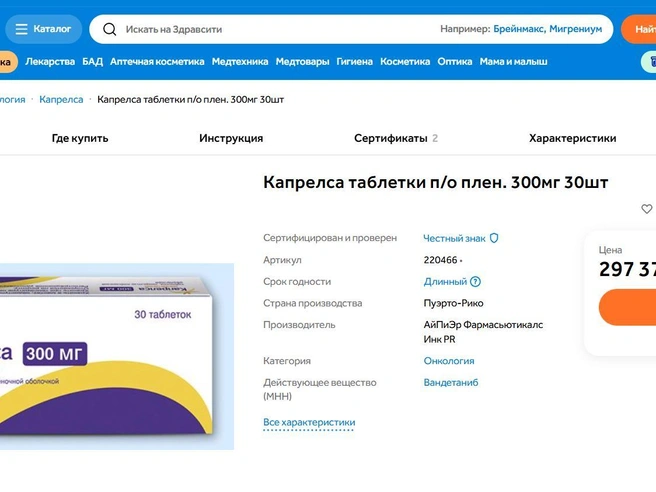Click the АйПиЭр Фармасьютикалс manufacturer text
The image size is (656, 492).
[483, 332]
